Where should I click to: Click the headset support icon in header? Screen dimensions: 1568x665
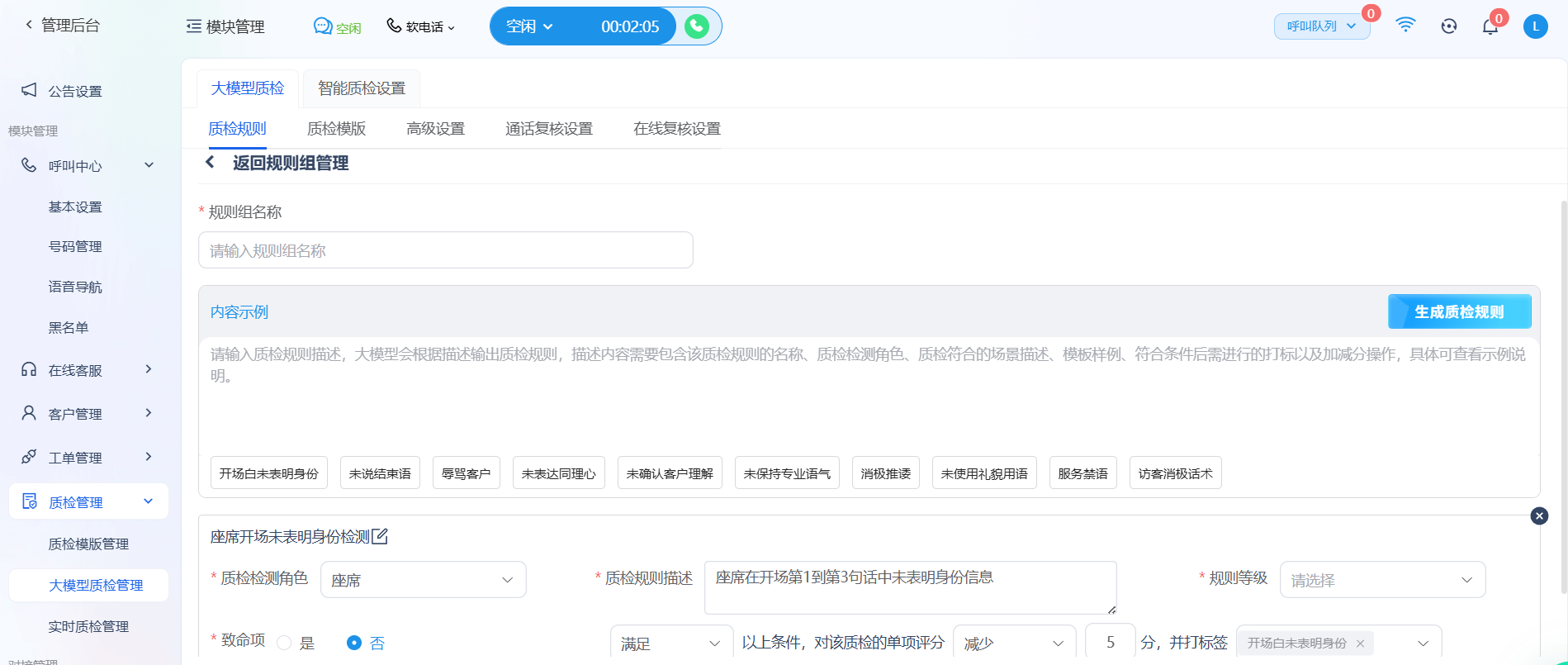click(x=1449, y=26)
